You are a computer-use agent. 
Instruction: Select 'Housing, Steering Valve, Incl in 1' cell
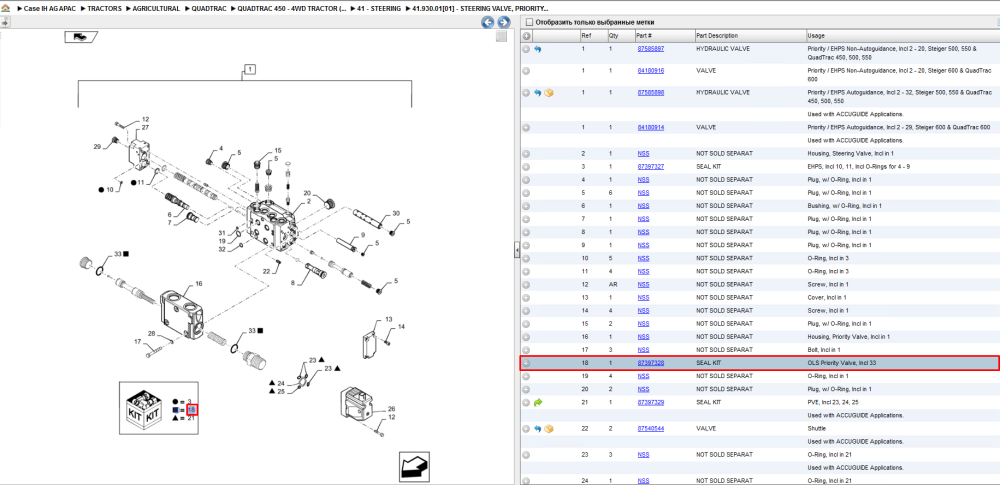(x=849, y=154)
